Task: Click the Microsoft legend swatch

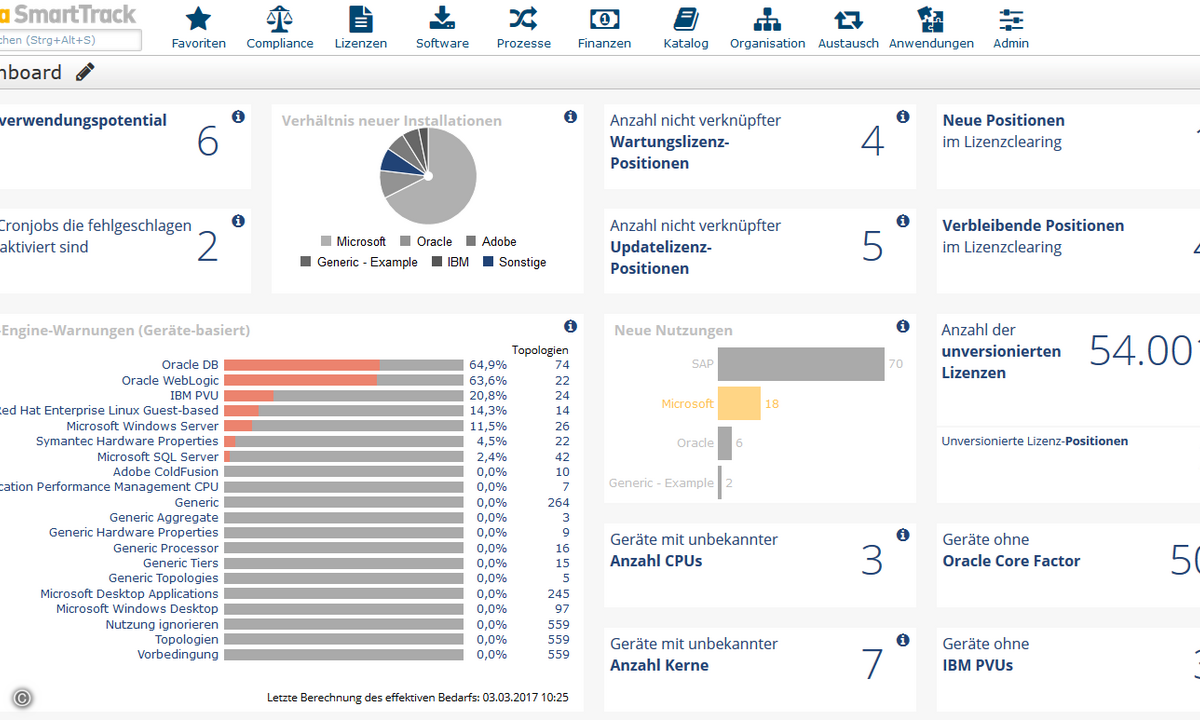Action: [326, 242]
